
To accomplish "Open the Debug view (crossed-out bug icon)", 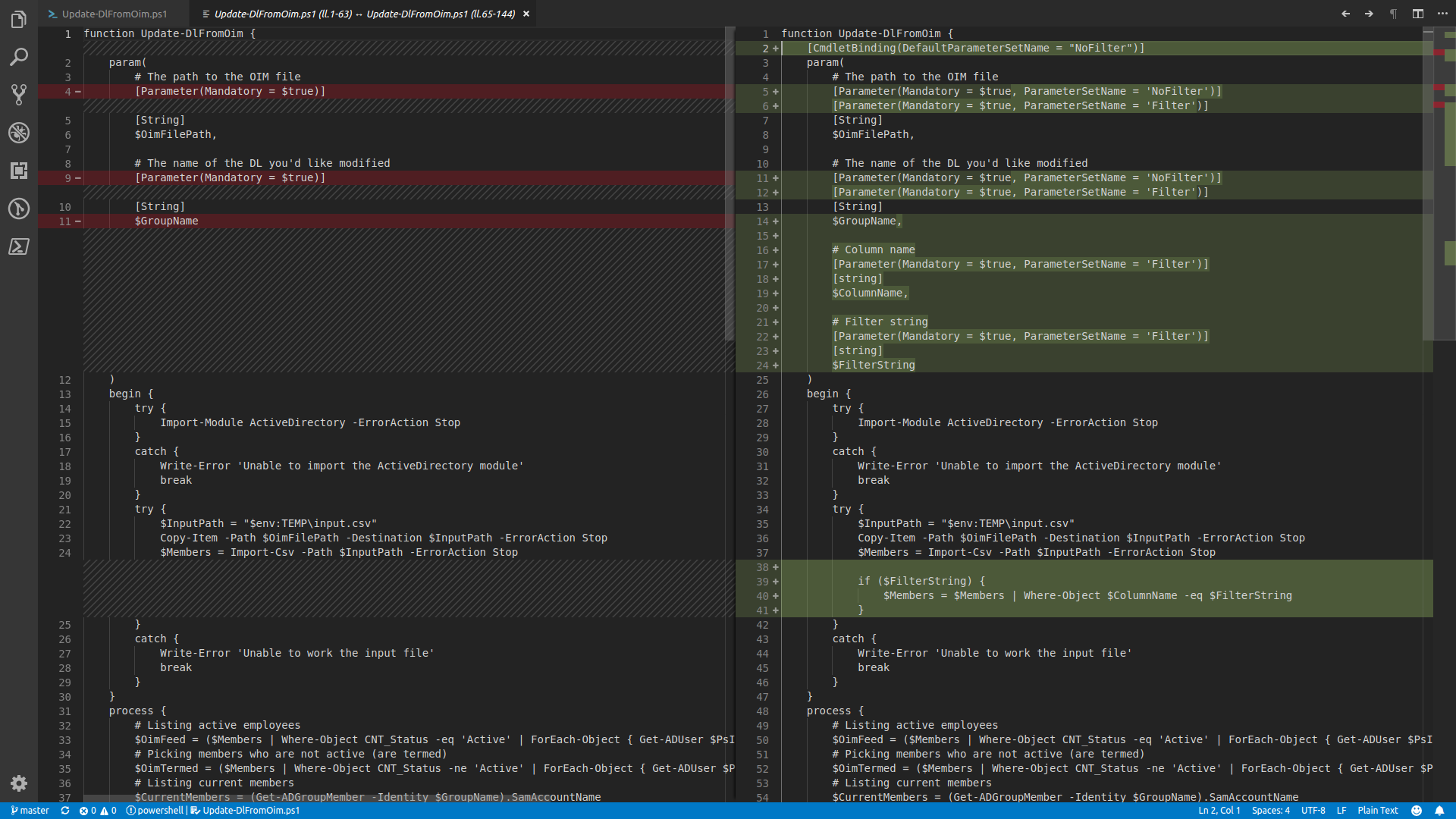I will 19,133.
